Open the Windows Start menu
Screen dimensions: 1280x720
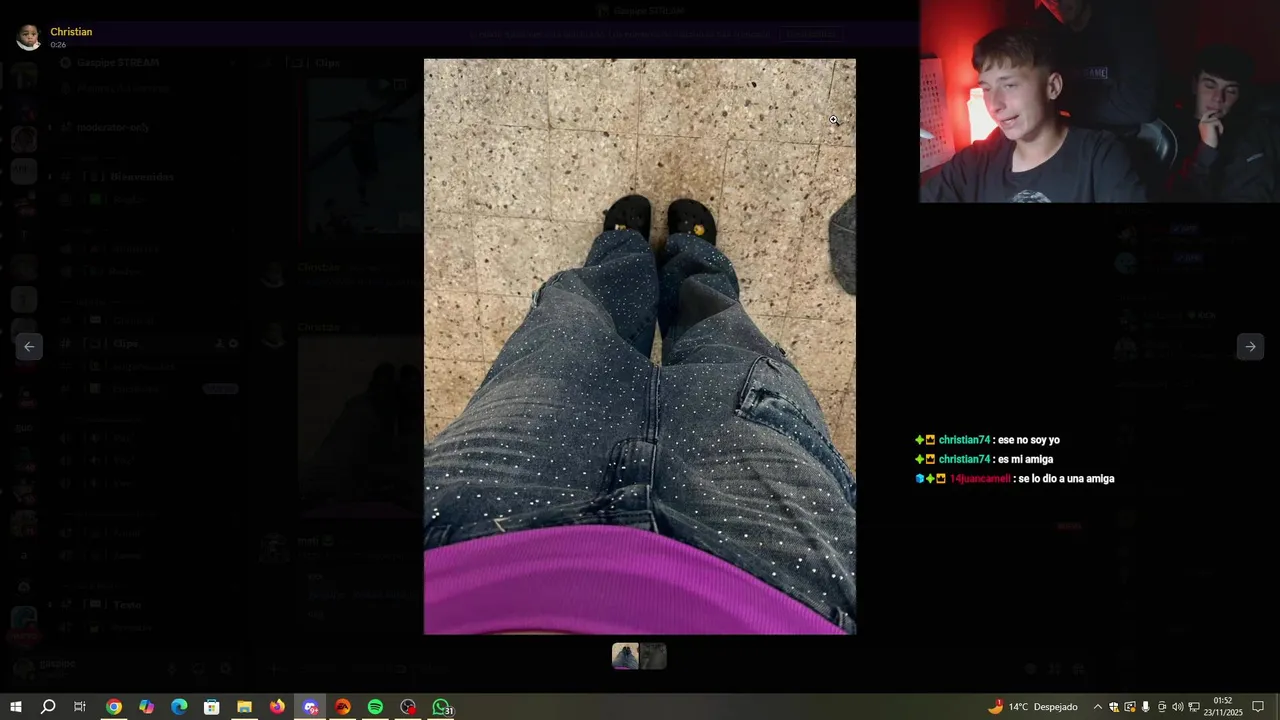coord(15,707)
